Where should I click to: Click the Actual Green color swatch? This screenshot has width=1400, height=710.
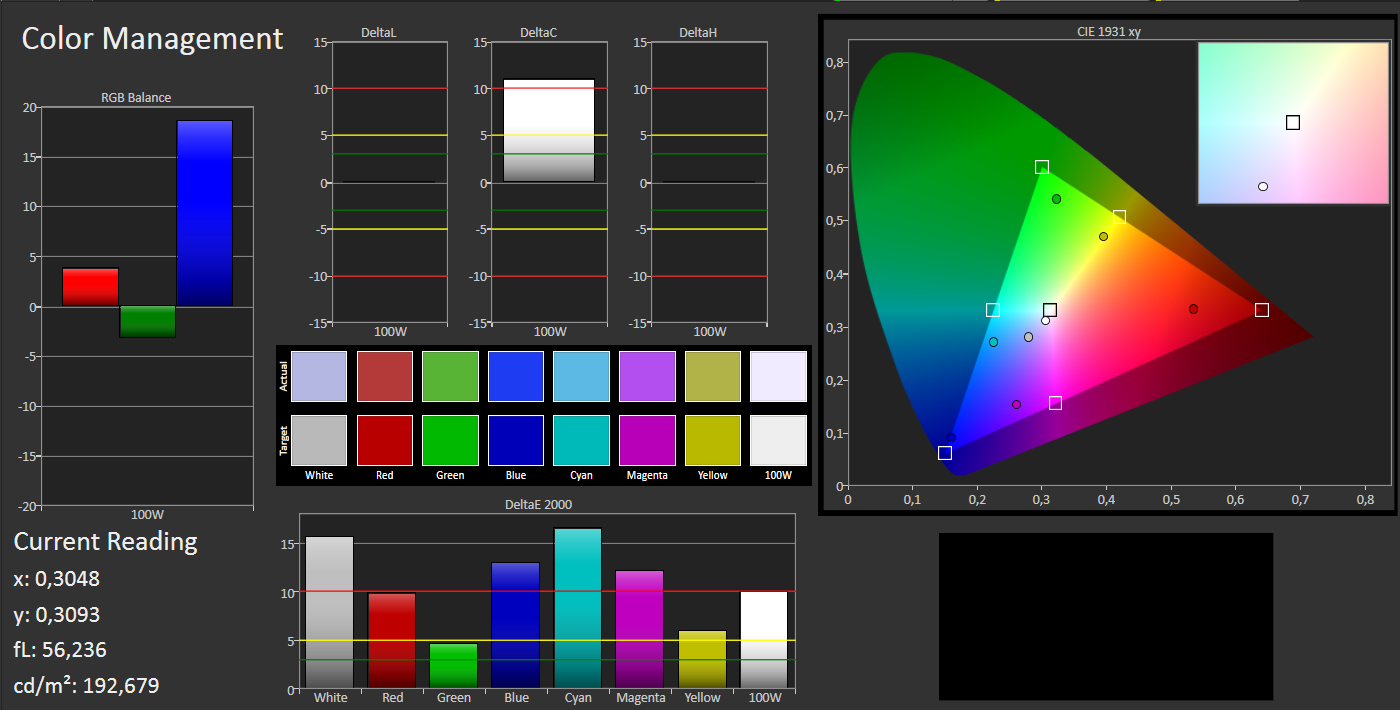coord(450,376)
